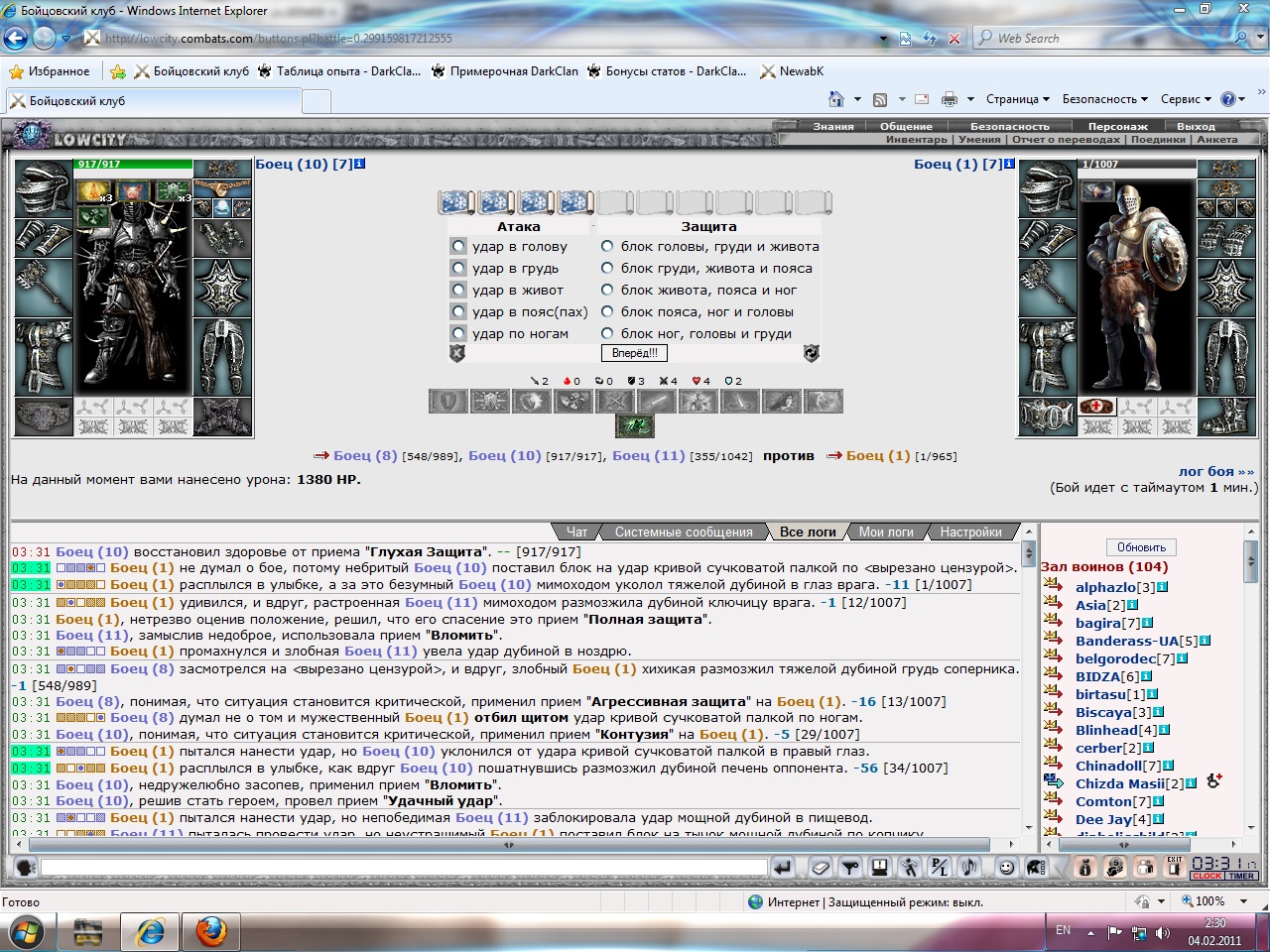1270x952 pixels.
Task: Open info icon next to Боец (1) [7]
Action: coord(1010,164)
